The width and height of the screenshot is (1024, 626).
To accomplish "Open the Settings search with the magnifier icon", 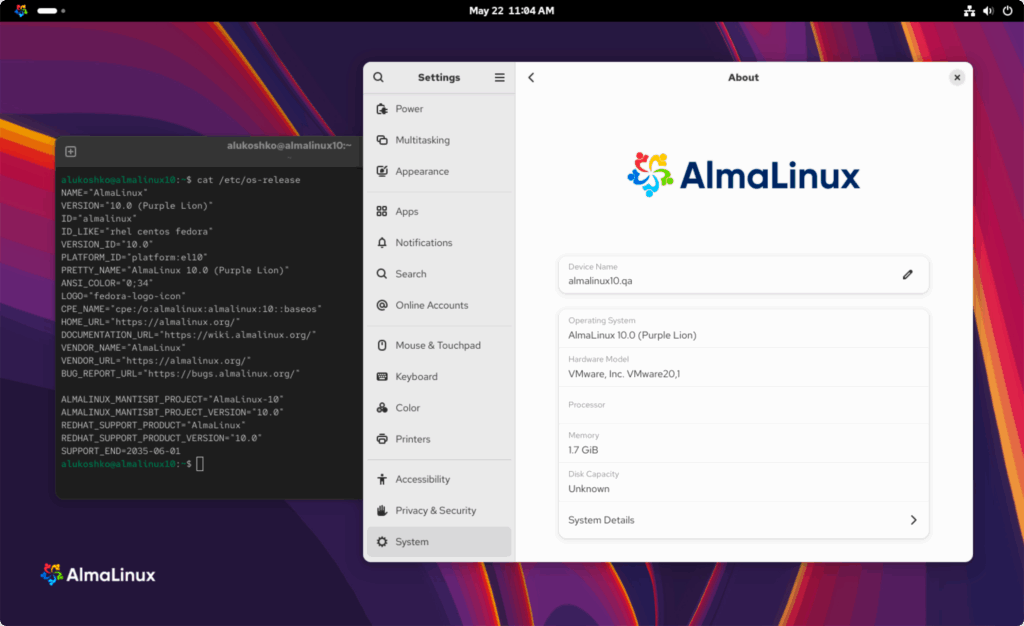I will pos(378,77).
